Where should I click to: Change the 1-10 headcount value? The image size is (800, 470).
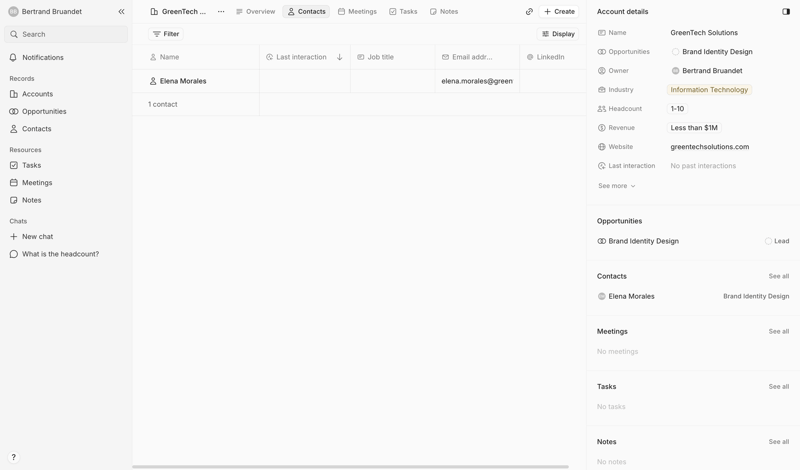pyautogui.click(x=677, y=109)
